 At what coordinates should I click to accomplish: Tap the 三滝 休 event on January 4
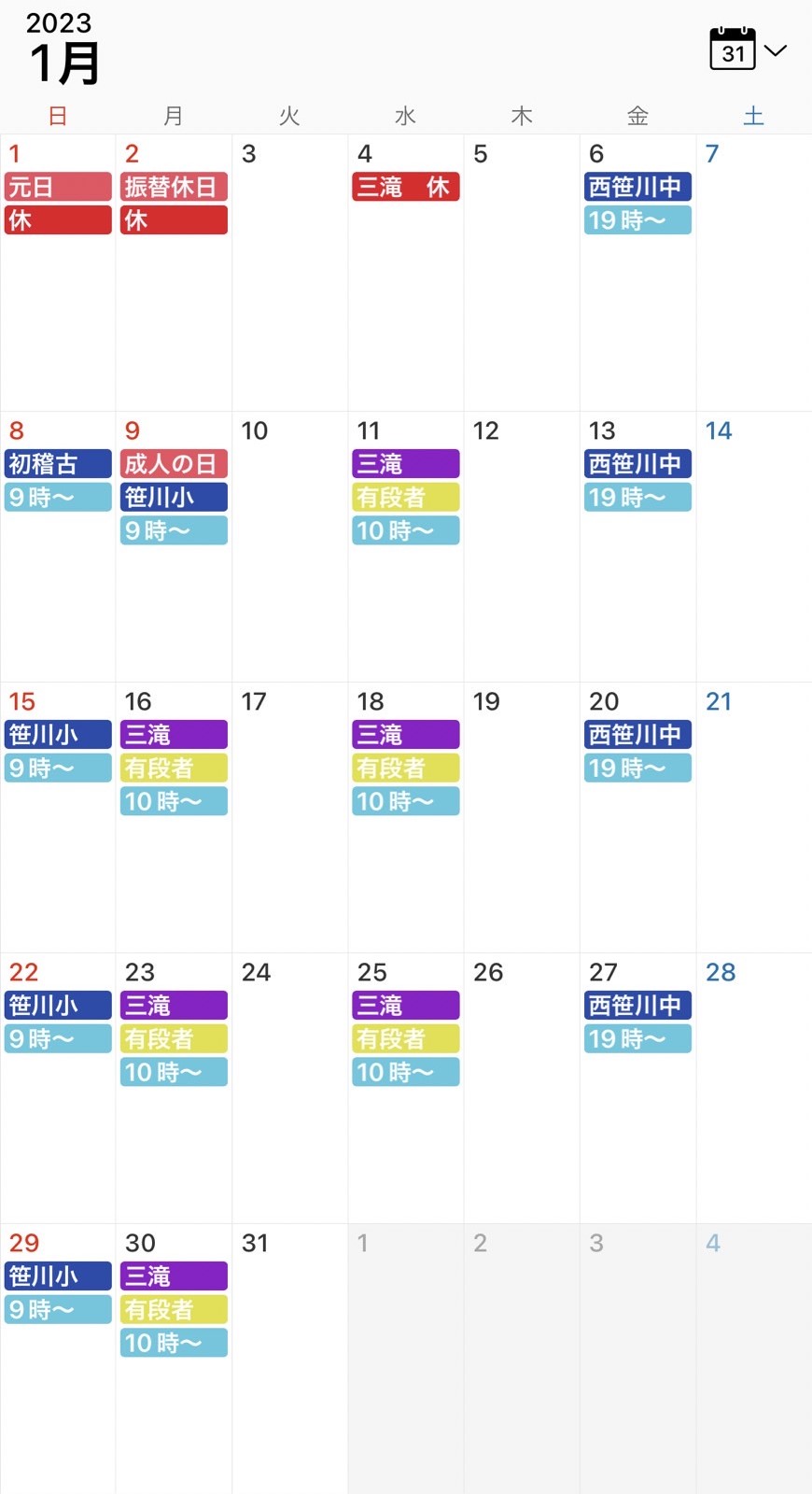point(406,187)
